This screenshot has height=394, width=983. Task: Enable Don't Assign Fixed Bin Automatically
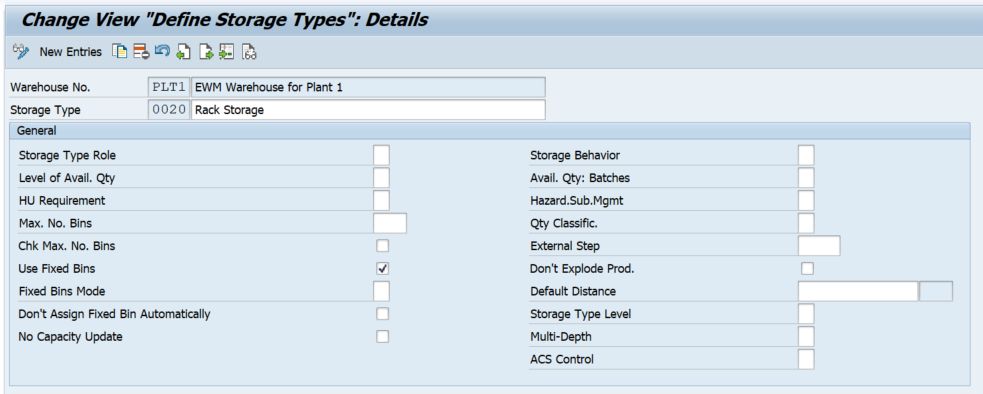[382, 314]
